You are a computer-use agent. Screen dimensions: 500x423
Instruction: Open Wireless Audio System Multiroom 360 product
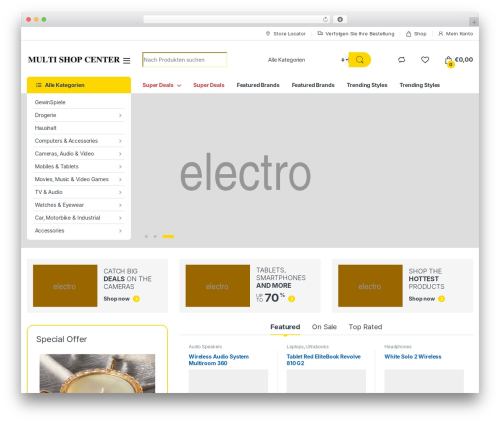tap(219, 360)
